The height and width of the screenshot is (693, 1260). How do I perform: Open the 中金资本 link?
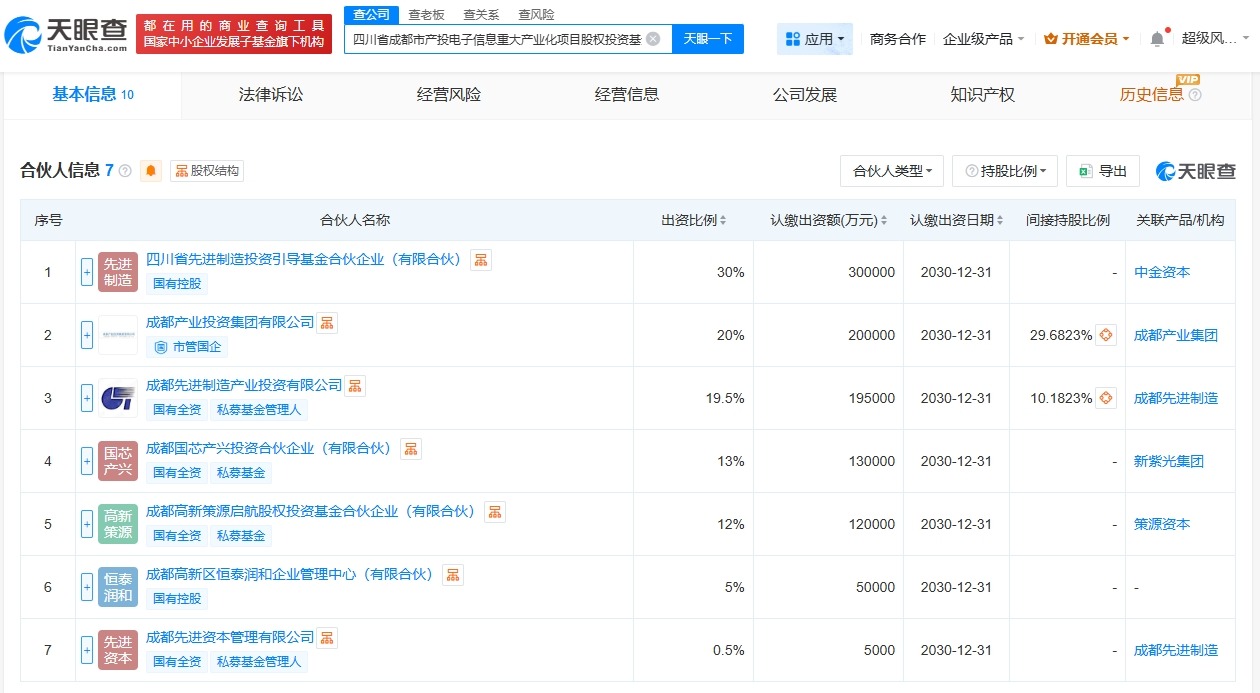[1162, 271]
